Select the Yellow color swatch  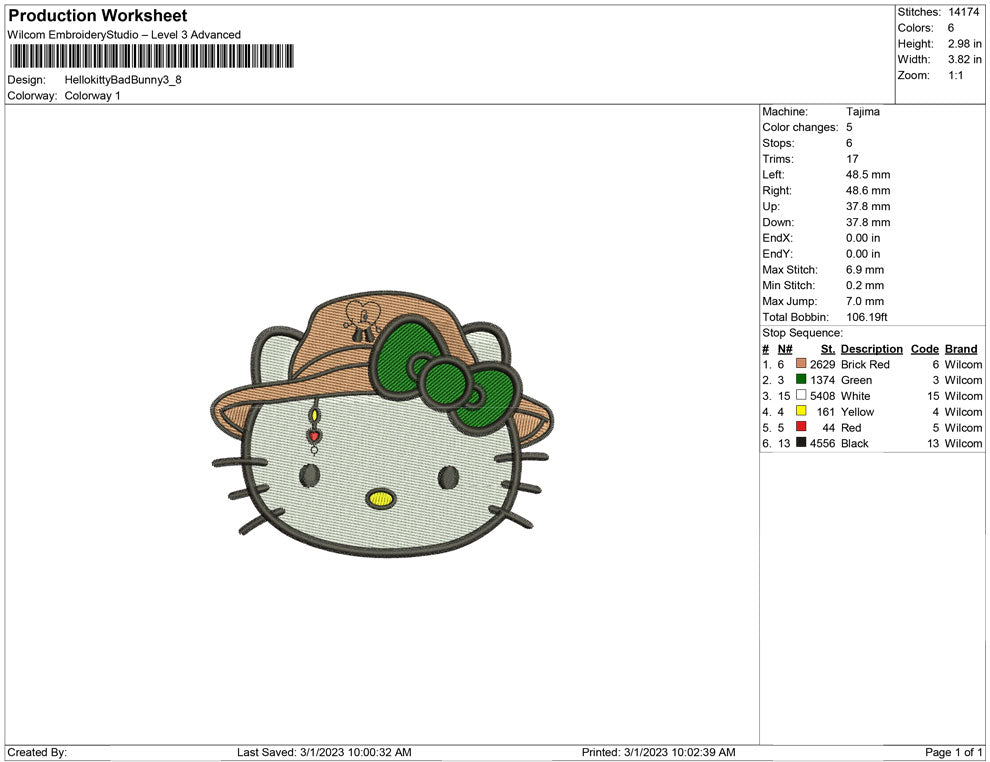799,412
